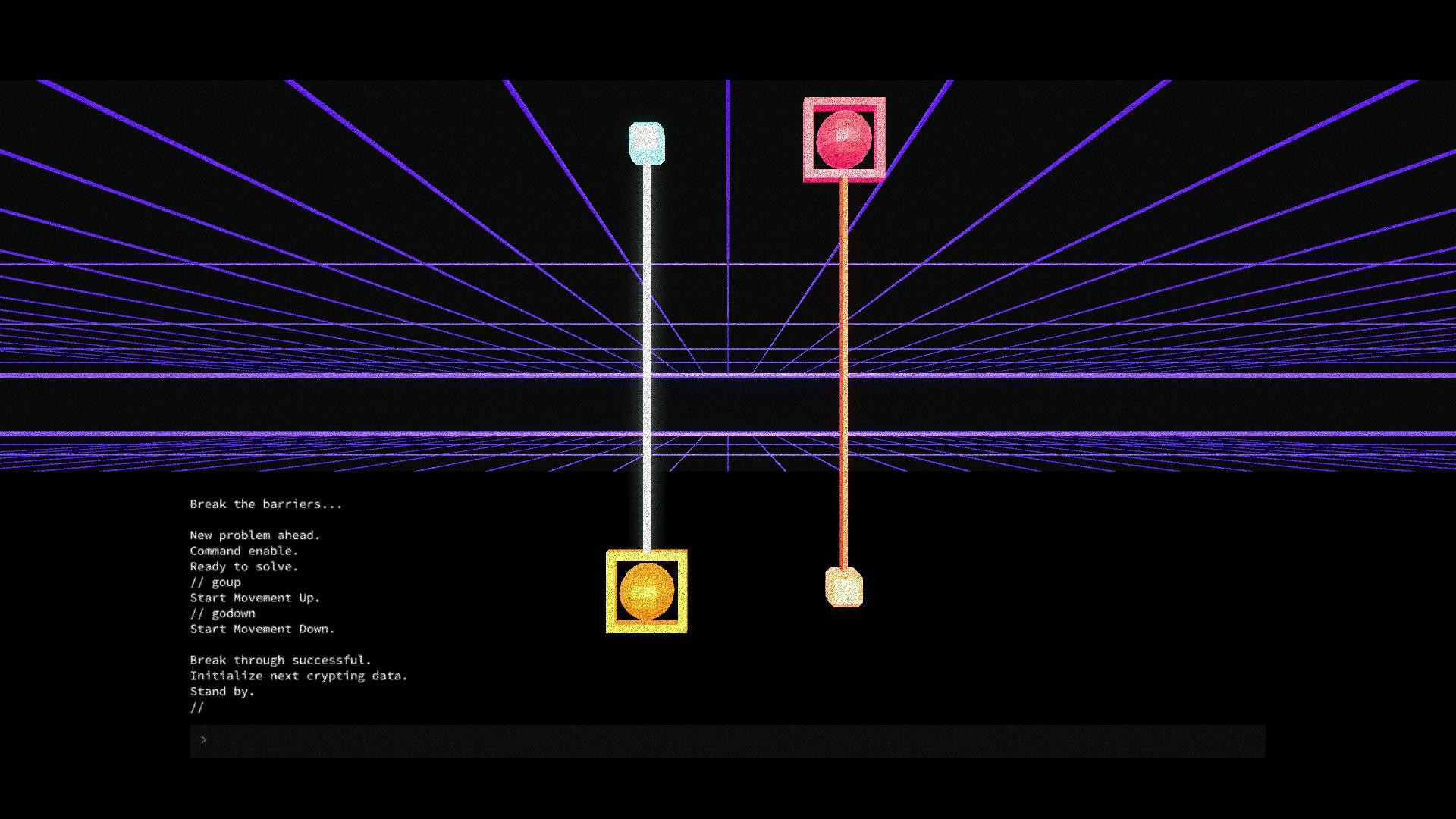1456x819 pixels.
Task: Click 'Break the barriers...' text
Action: pyautogui.click(x=266, y=504)
